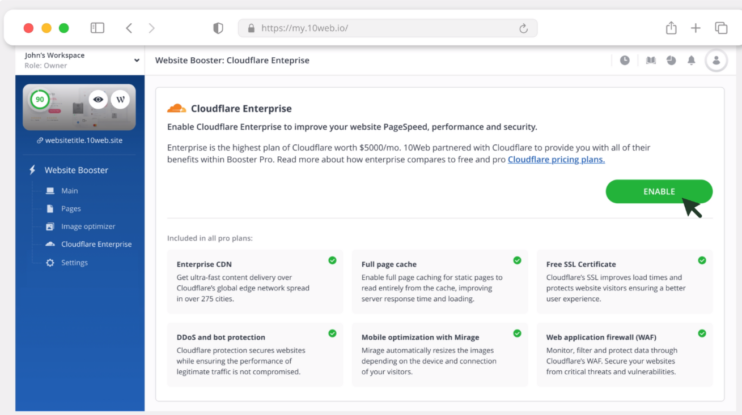Go back with the browser back arrow
Viewport: 742px width, 415px height.
129,28
